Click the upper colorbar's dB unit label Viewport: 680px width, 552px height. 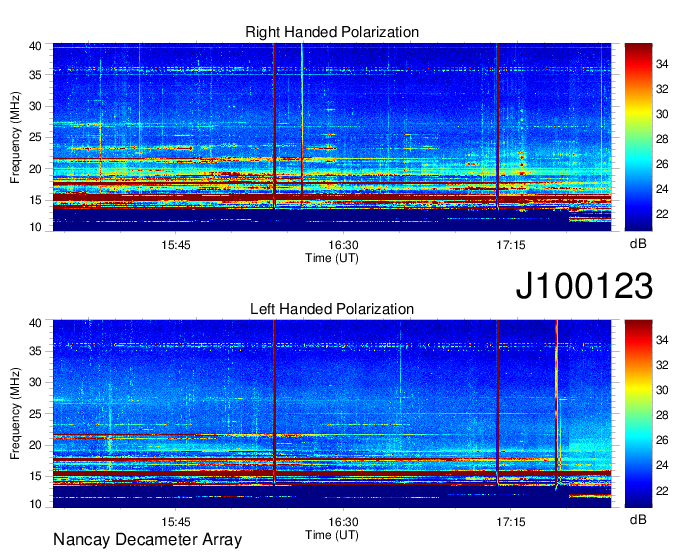tap(638, 244)
